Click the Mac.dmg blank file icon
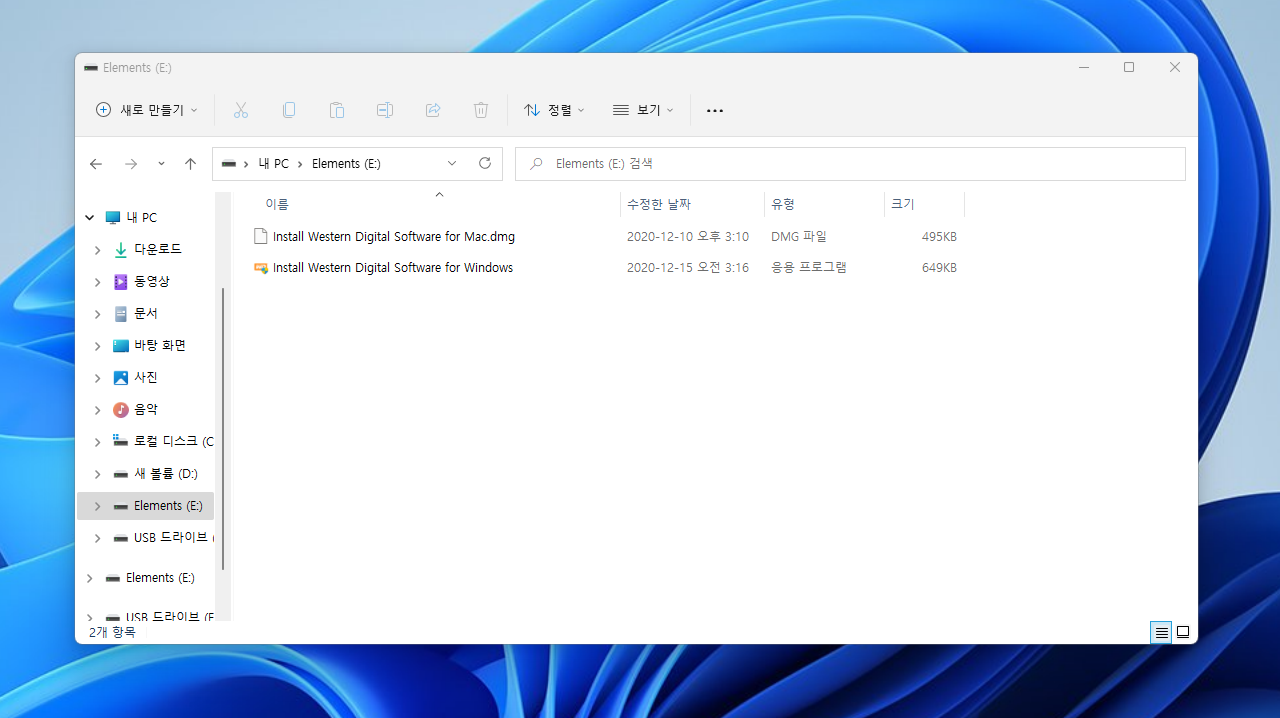Screen dimensions: 1280x718 pyautogui.click(x=261, y=237)
